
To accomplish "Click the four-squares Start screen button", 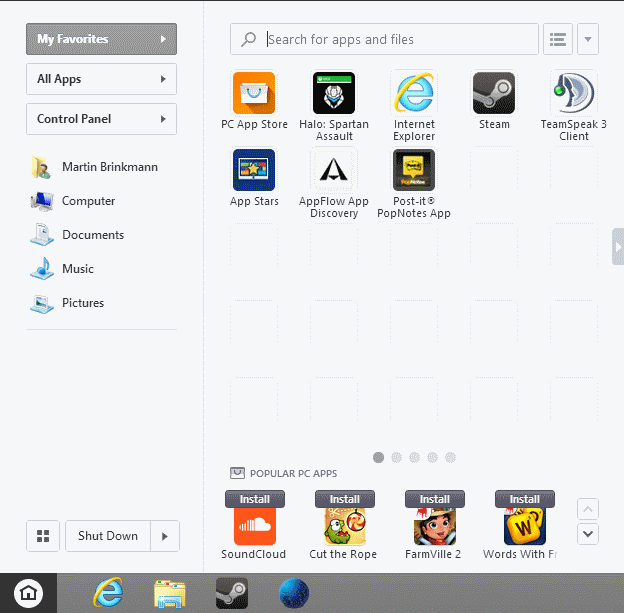I will [43, 536].
